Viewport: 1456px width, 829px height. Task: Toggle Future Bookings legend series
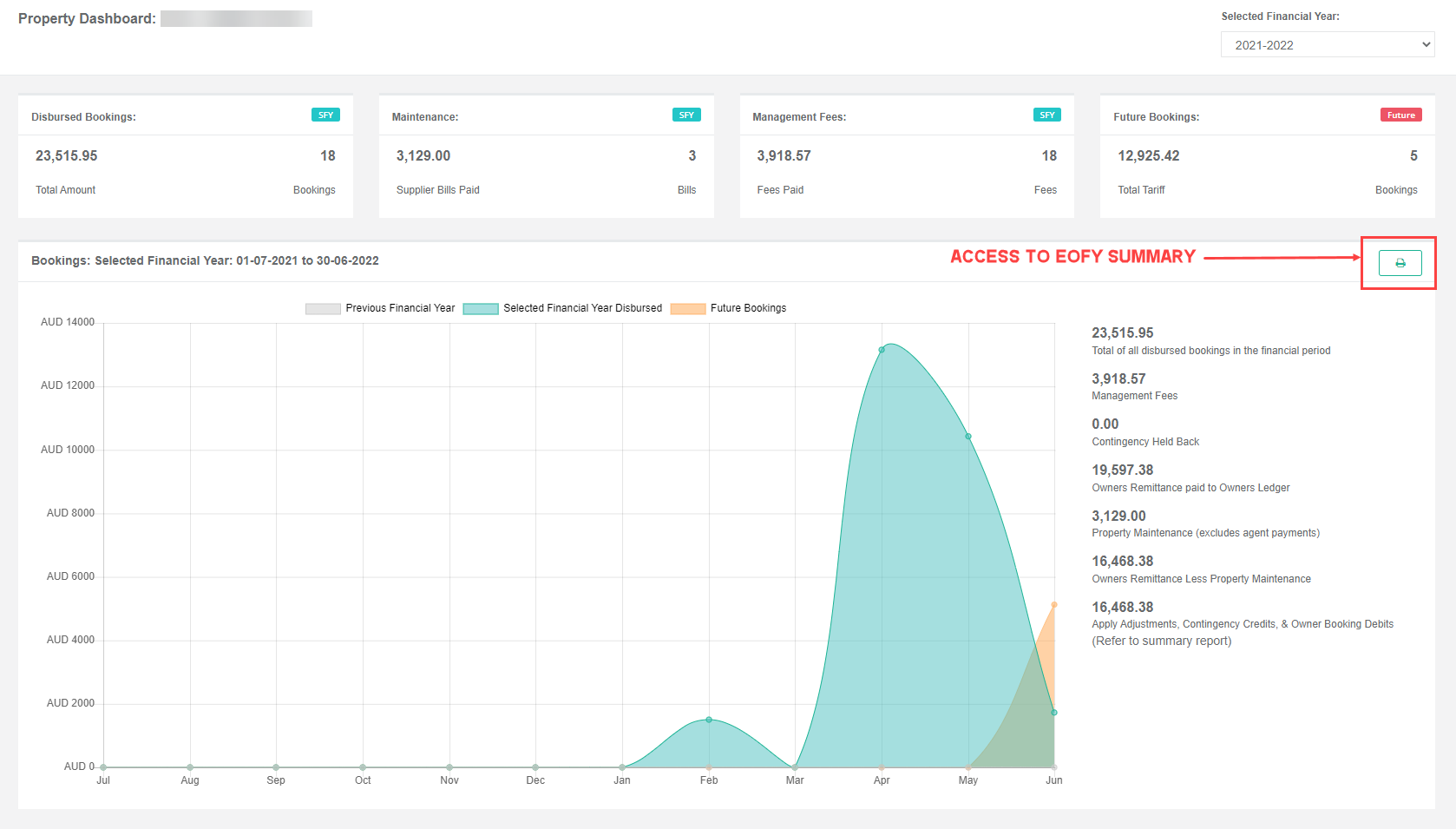tap(748, 308)
